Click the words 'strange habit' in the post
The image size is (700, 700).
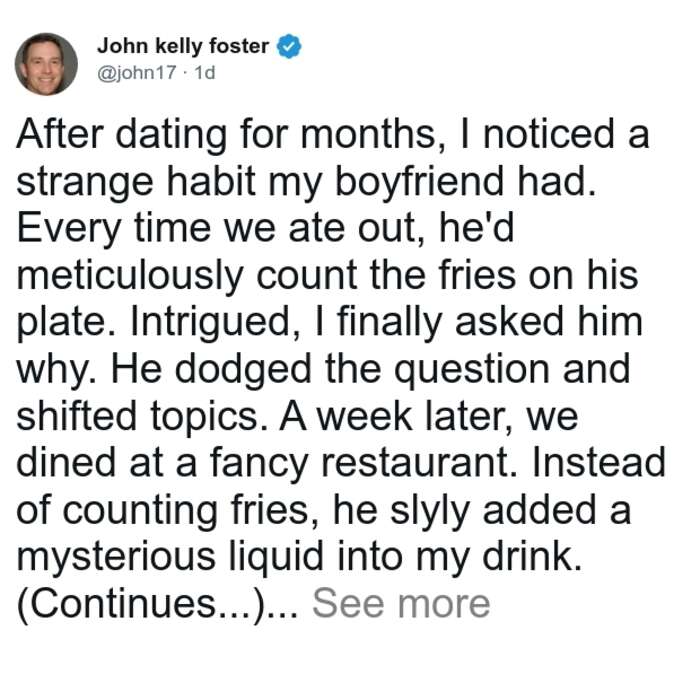pyautogui.click(x=136, y=182)
